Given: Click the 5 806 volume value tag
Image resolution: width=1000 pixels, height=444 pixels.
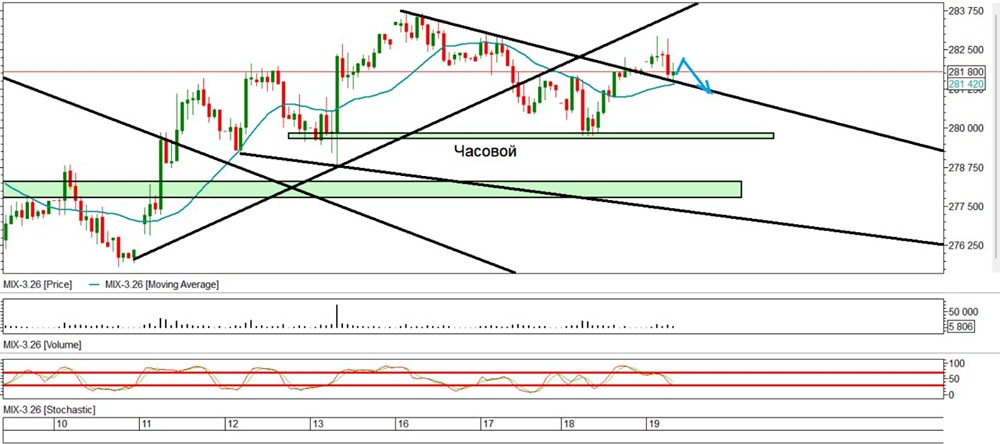Looking at the screenshot, I should click(960, 326).
